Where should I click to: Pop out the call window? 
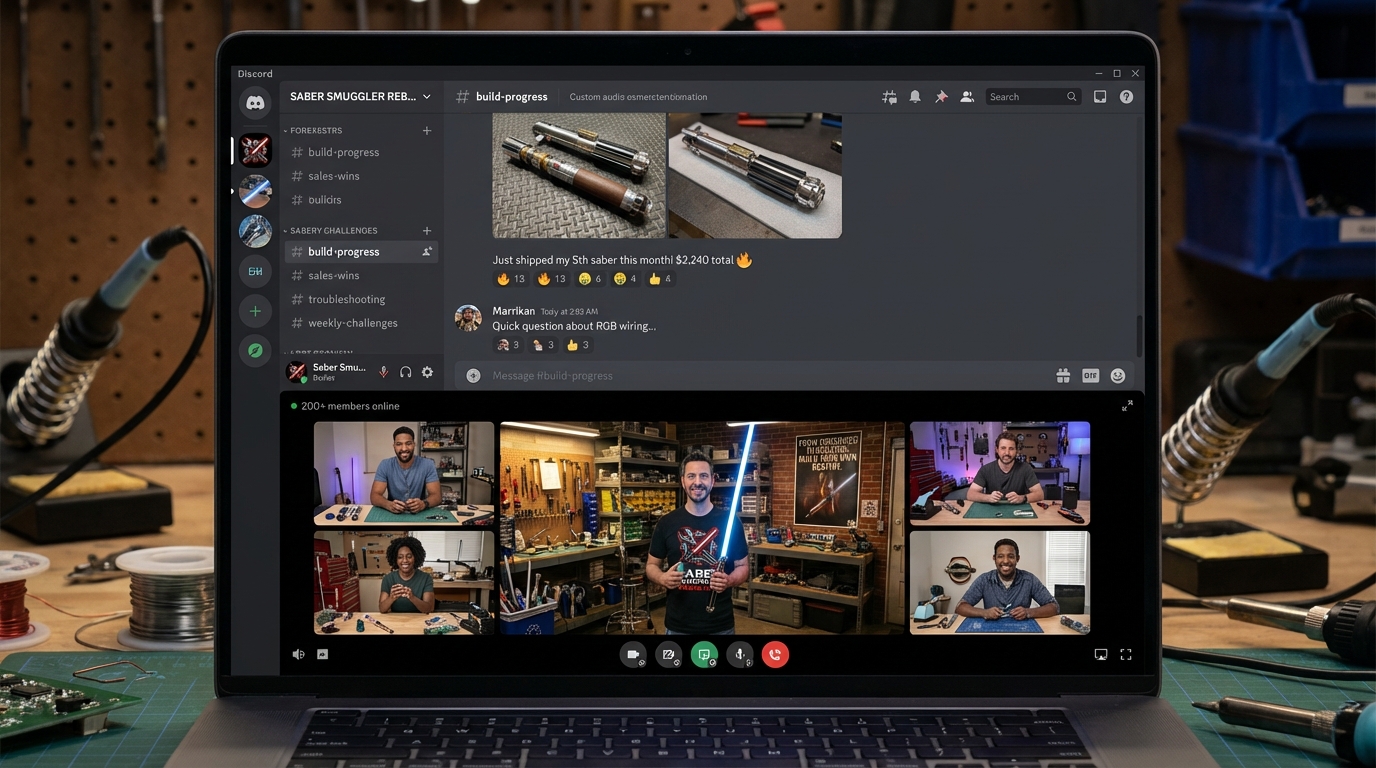[x=1101, y=654]
